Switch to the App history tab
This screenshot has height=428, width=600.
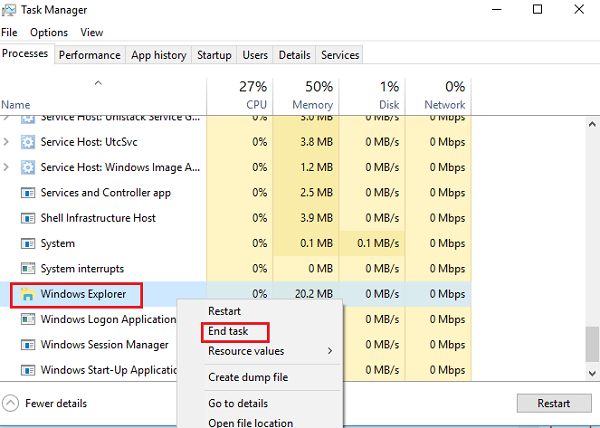[158, 55]
